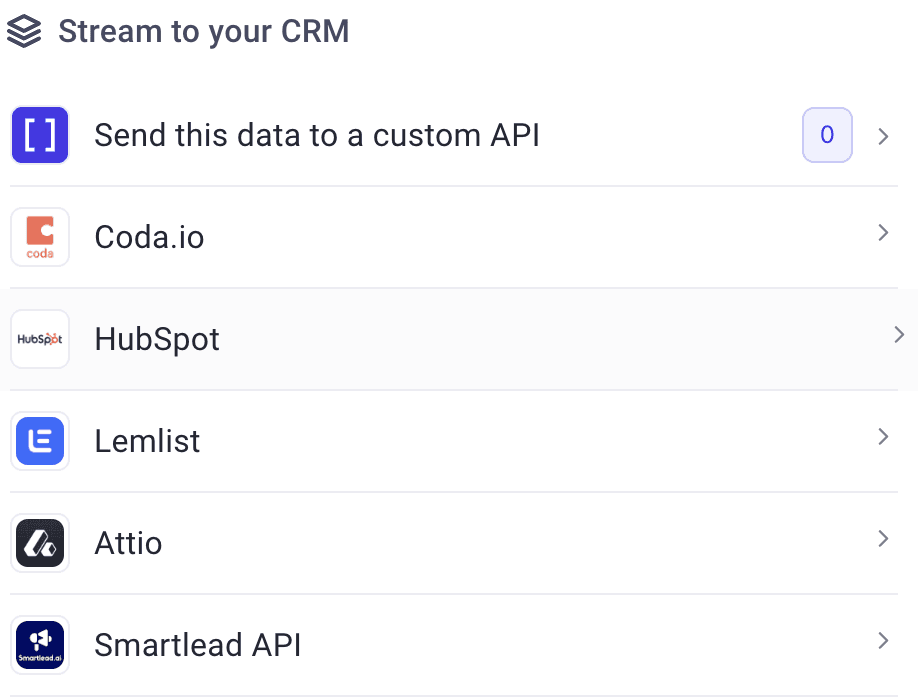Open the HubSpot integration
The image size is (918, 700).
pos(156,338)
